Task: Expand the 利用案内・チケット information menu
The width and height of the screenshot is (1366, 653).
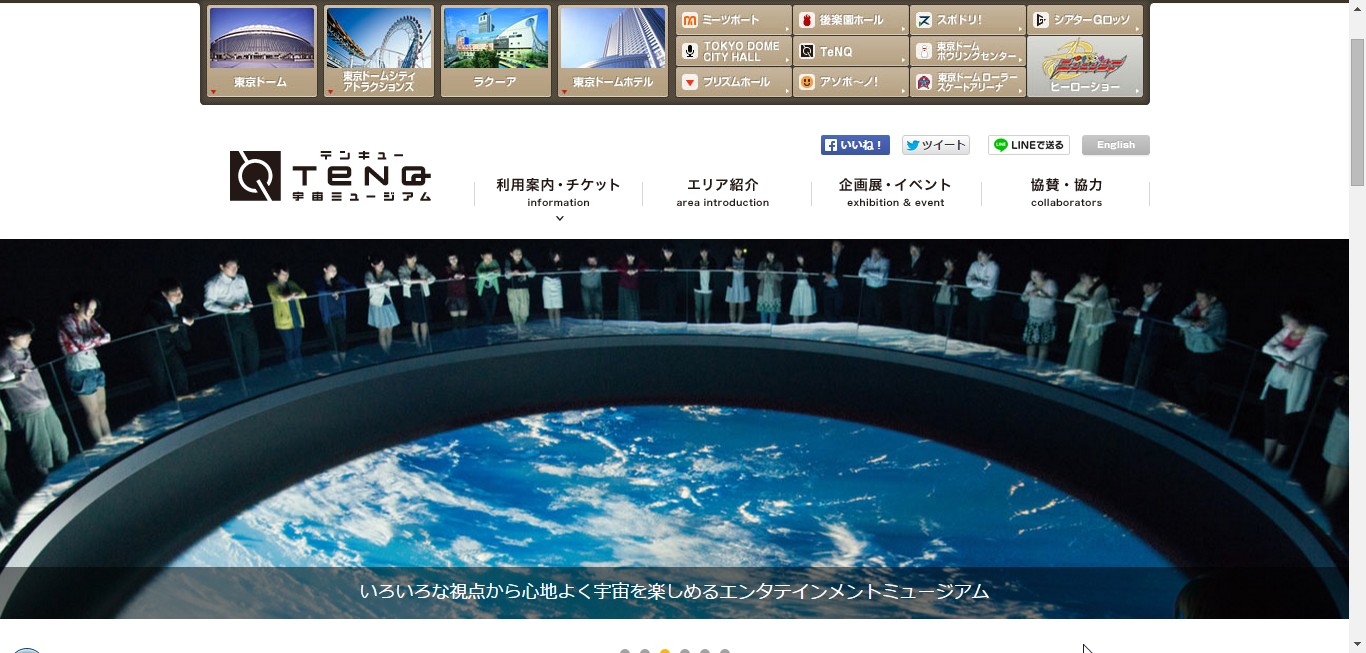Action: [558, 193]
